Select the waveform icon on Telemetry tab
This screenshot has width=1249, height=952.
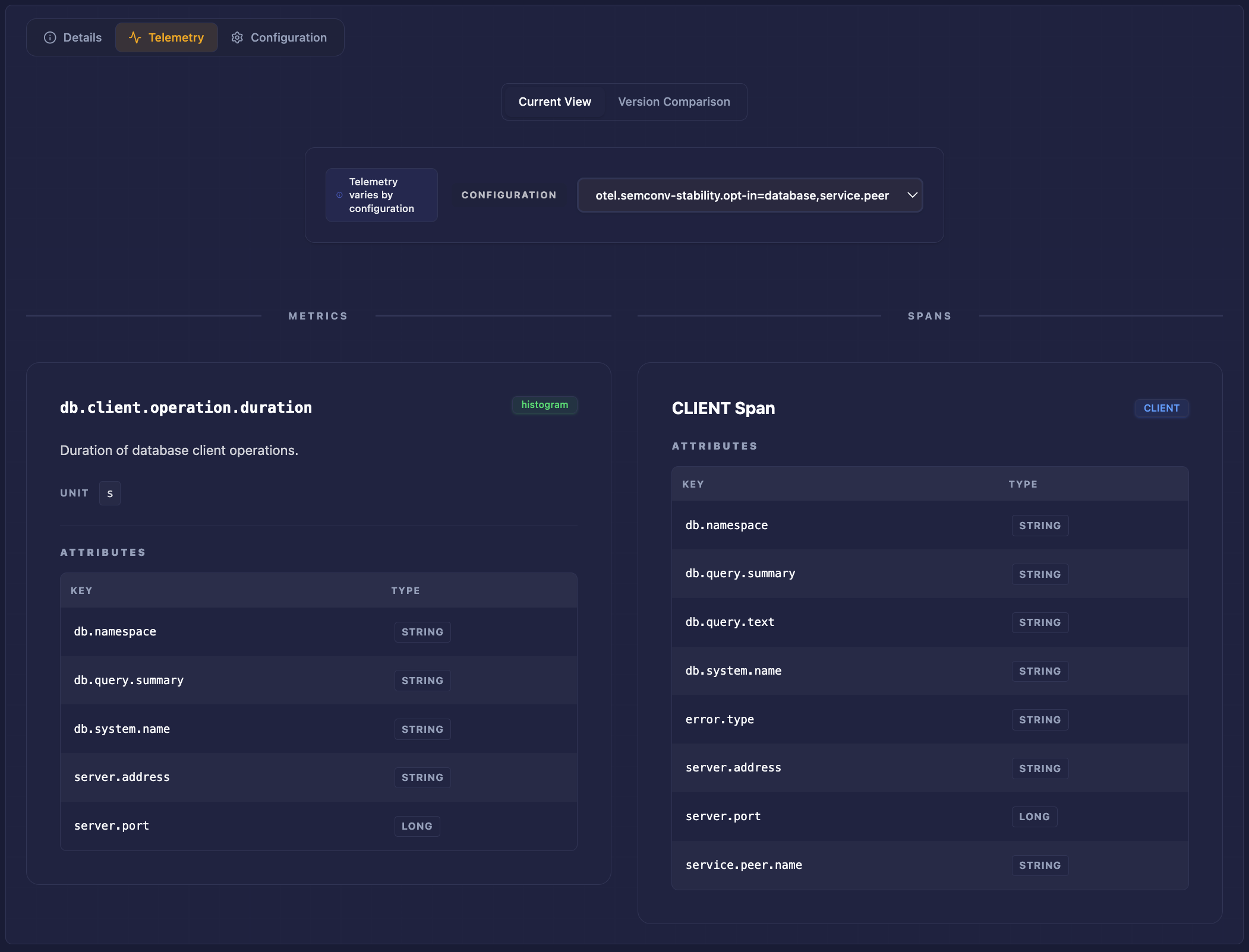pos(135,37)
